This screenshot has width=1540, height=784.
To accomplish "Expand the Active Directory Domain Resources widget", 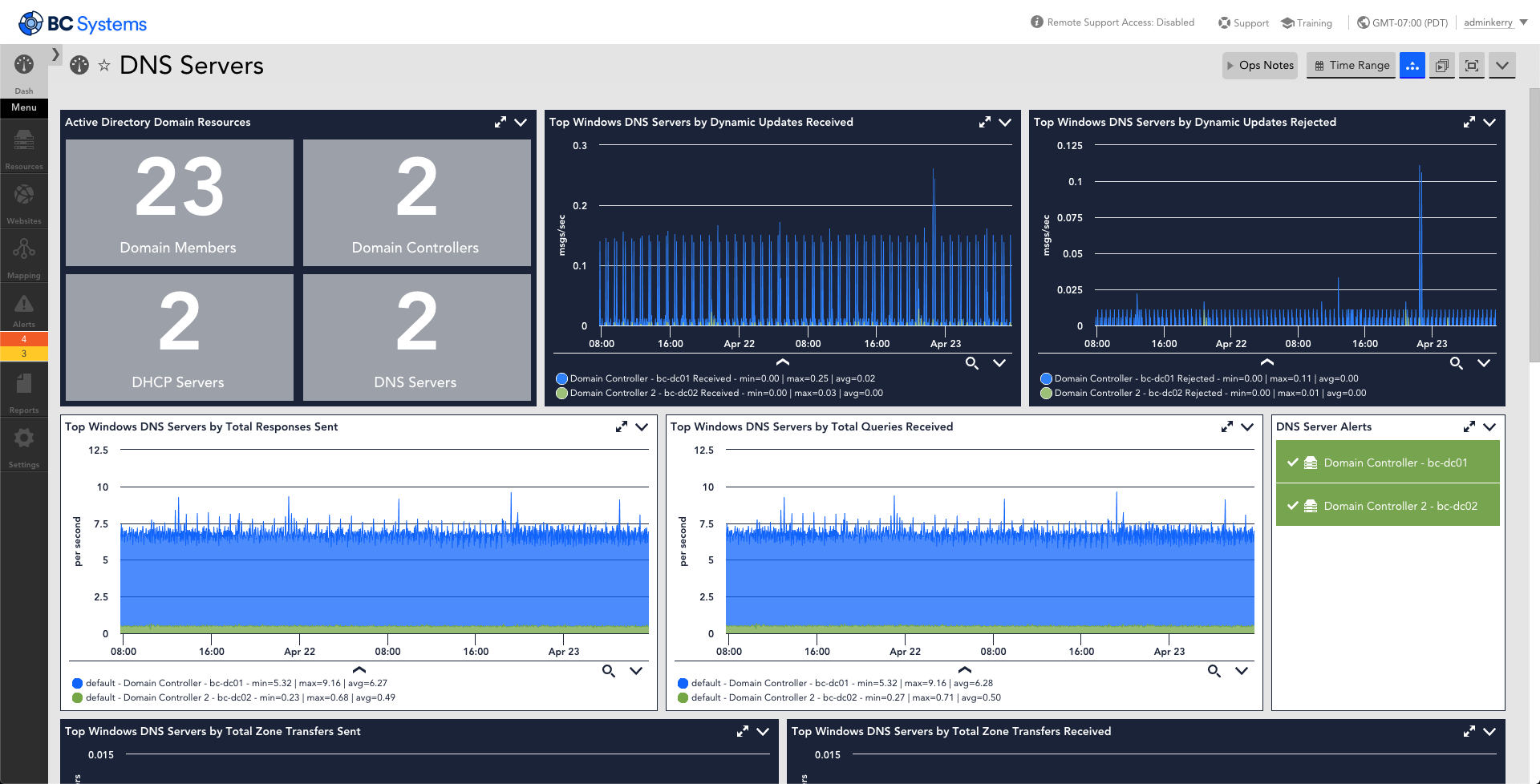I will pyautogui.click(x=500, y=122).
